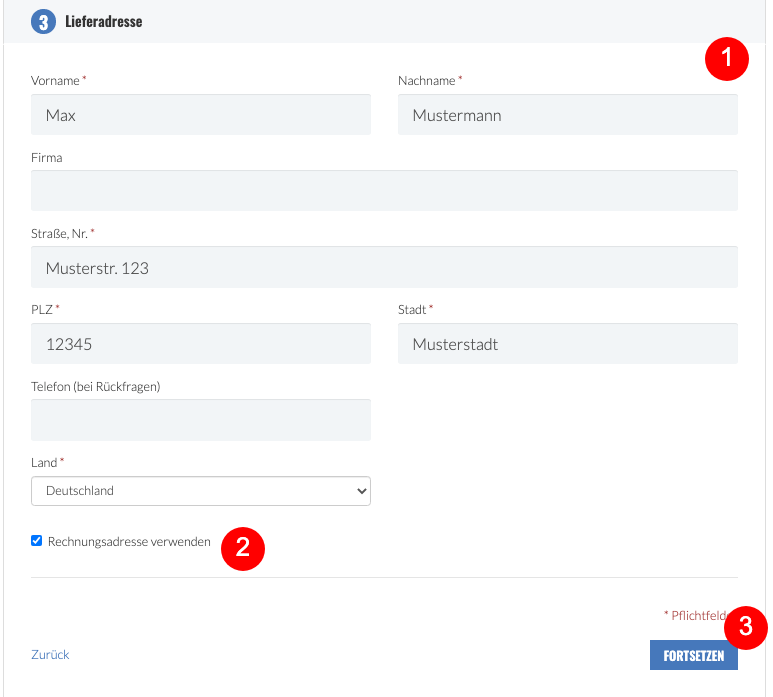Uncheck the Rechnungsadresse verwenden checkbox
The width and height of the screenshot is (773, 697).
click(36, 541)
